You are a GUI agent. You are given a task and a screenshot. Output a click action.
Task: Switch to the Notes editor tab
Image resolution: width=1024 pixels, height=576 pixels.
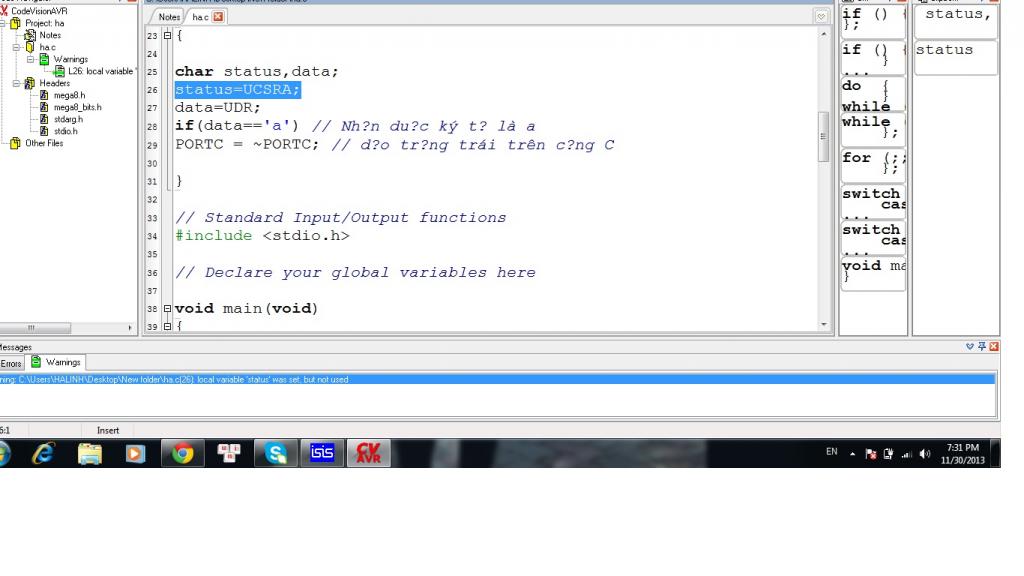[169, 17]
